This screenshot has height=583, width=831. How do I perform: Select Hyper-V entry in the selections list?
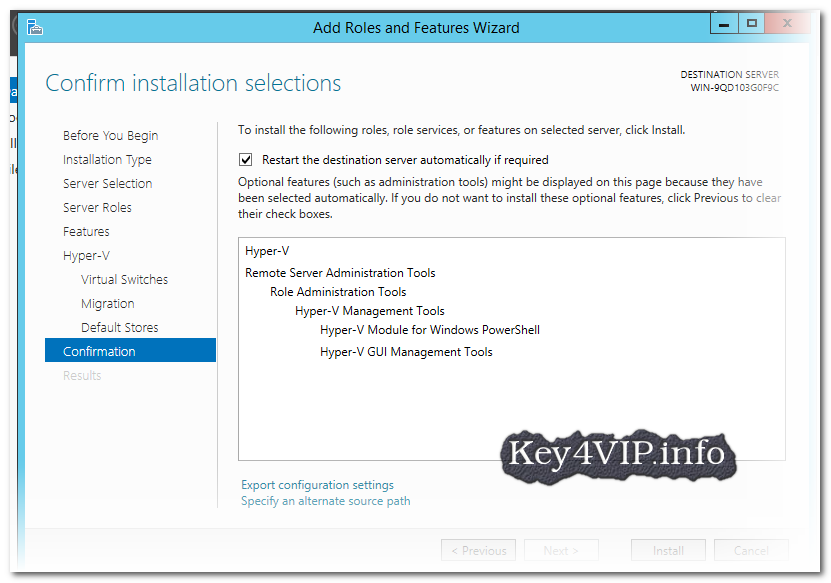pos(267,251)
